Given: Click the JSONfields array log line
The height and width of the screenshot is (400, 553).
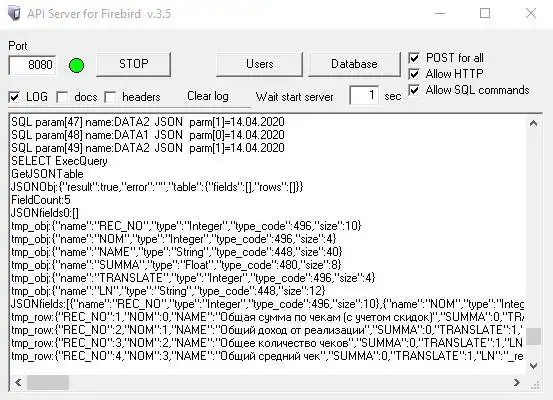Looking at the screenshot, I should click(x=267, y=304).
